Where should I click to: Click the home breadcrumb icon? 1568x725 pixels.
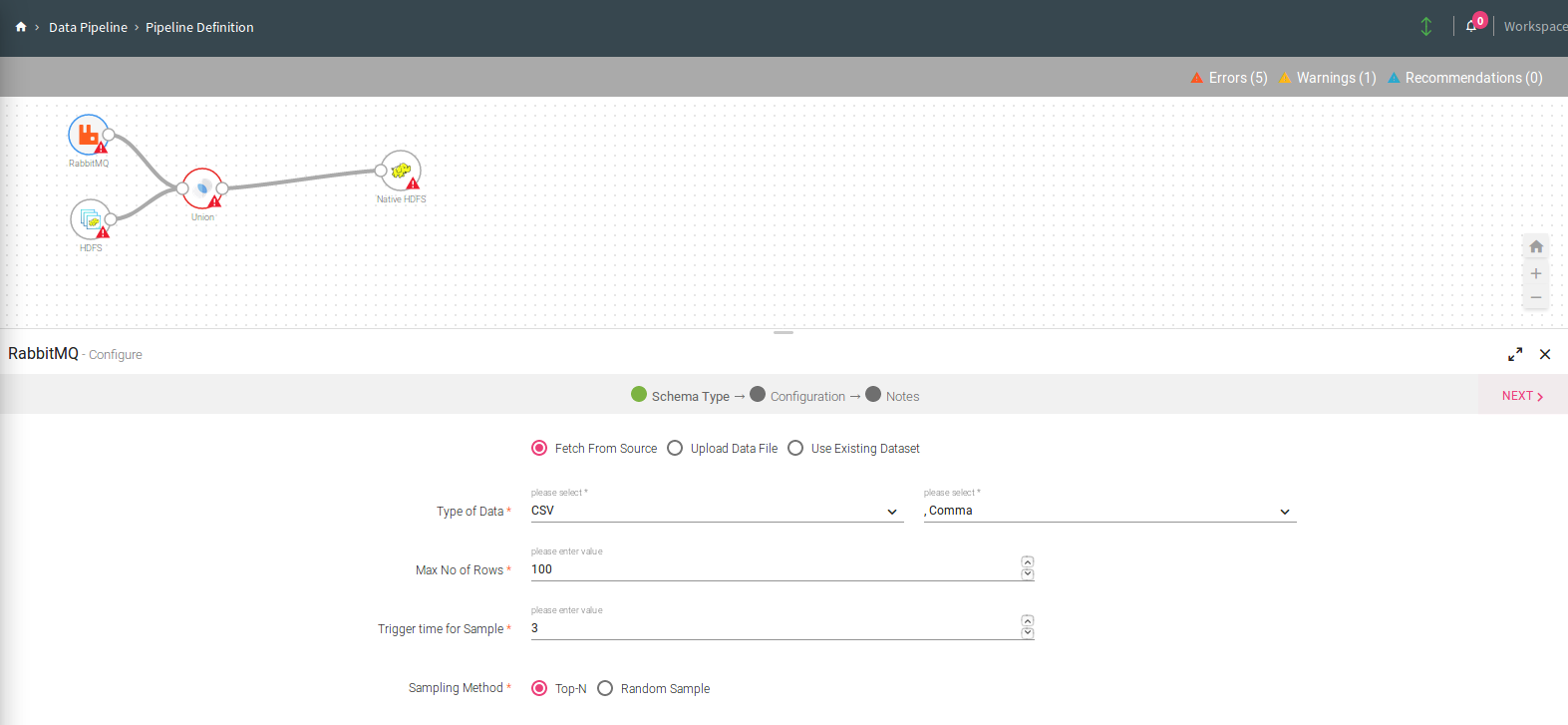[x=21, y=27]
